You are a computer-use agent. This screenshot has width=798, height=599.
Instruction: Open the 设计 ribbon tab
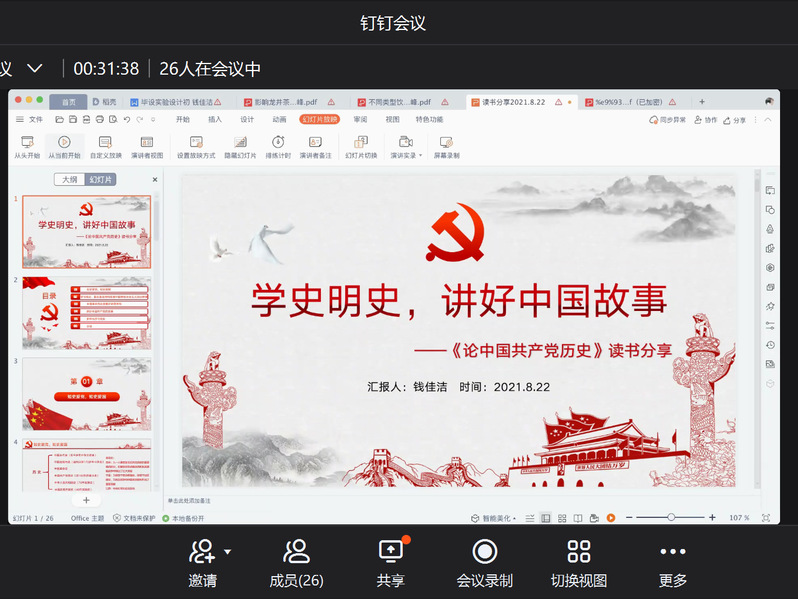(x=247, y=120)
